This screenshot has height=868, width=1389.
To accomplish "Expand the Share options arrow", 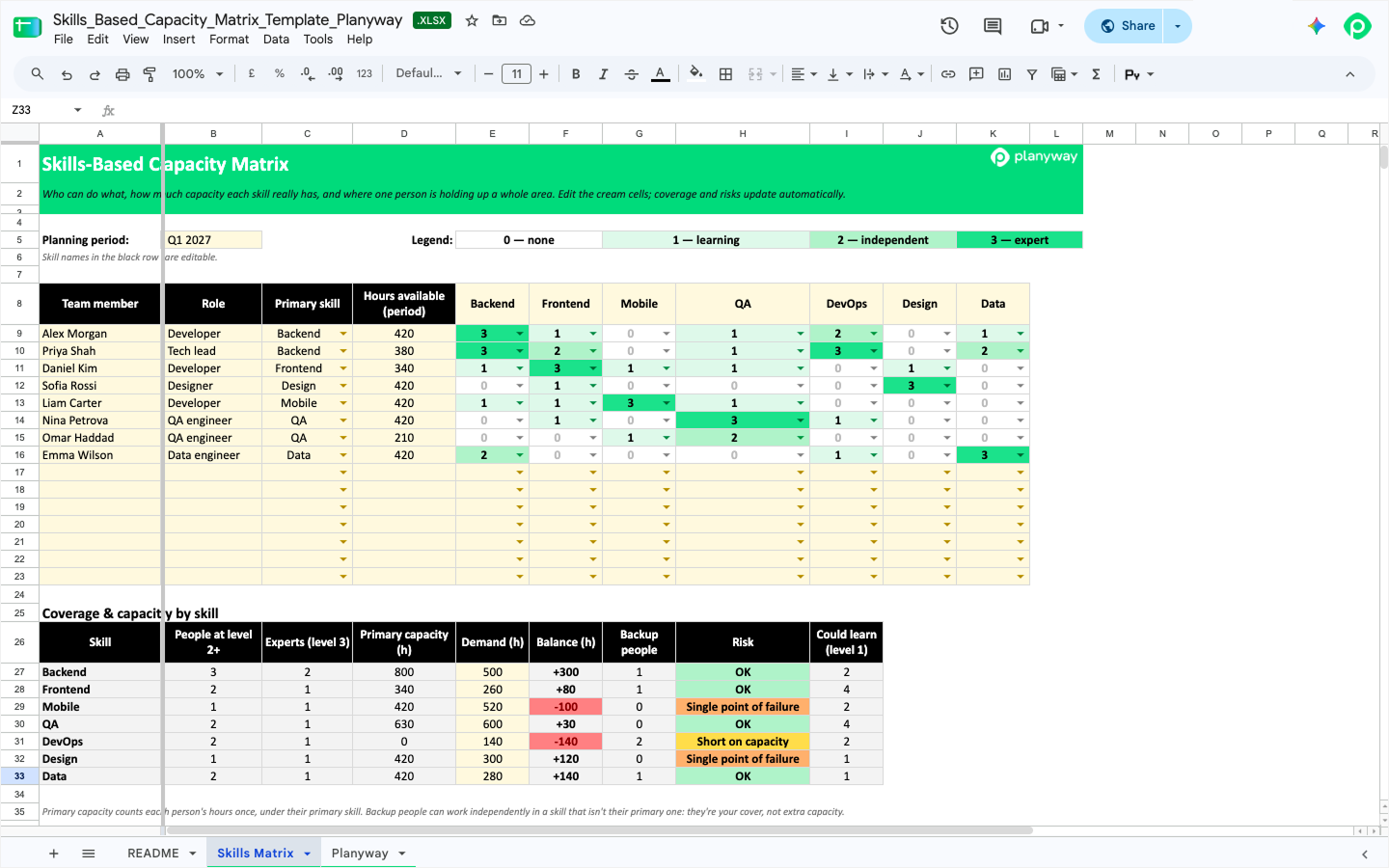I will (1178, 26).
